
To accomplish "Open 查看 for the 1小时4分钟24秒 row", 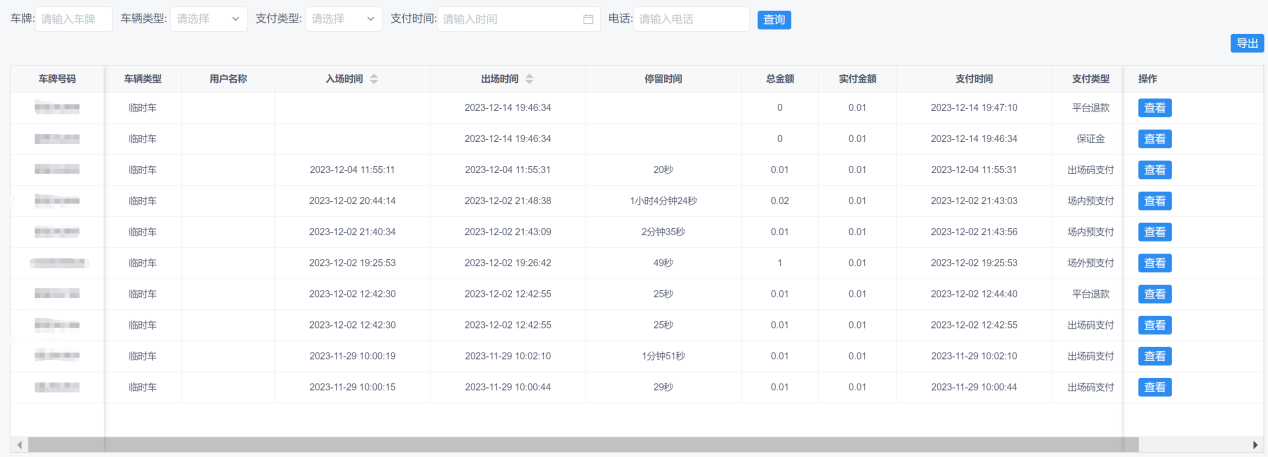I will (1155, 201).
